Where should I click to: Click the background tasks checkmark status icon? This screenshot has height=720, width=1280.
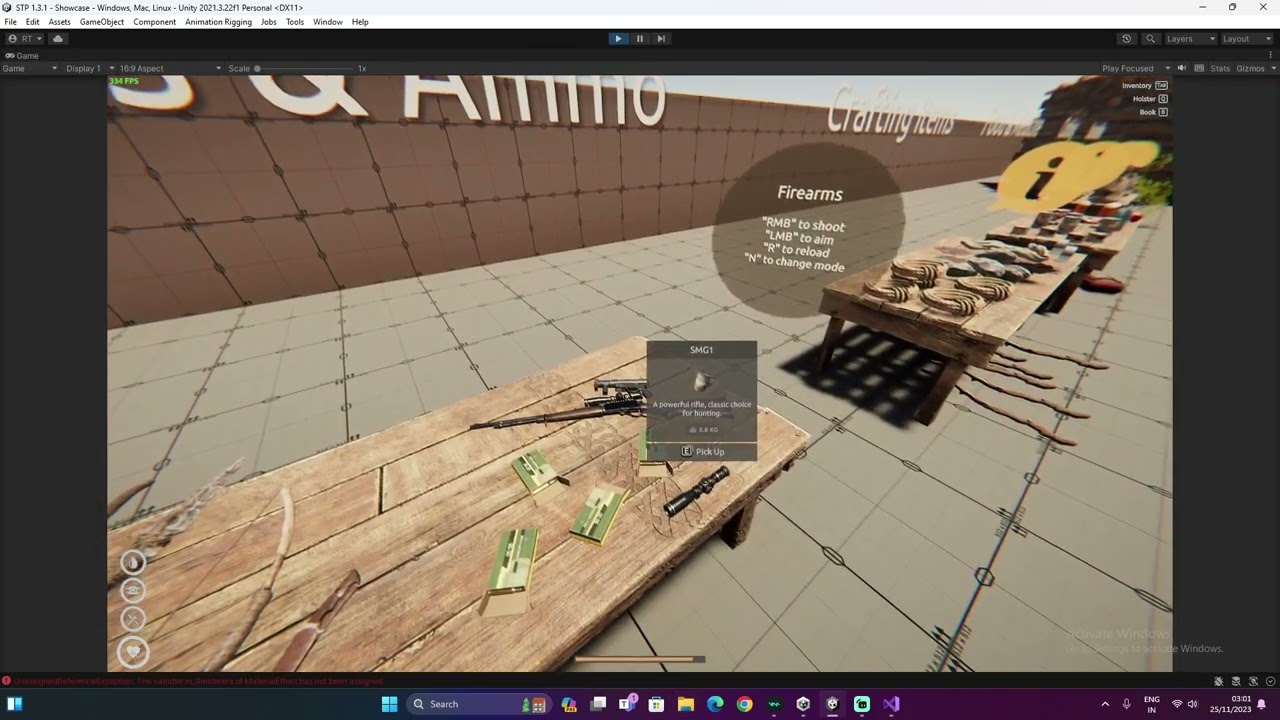[x=1269, y=681]
